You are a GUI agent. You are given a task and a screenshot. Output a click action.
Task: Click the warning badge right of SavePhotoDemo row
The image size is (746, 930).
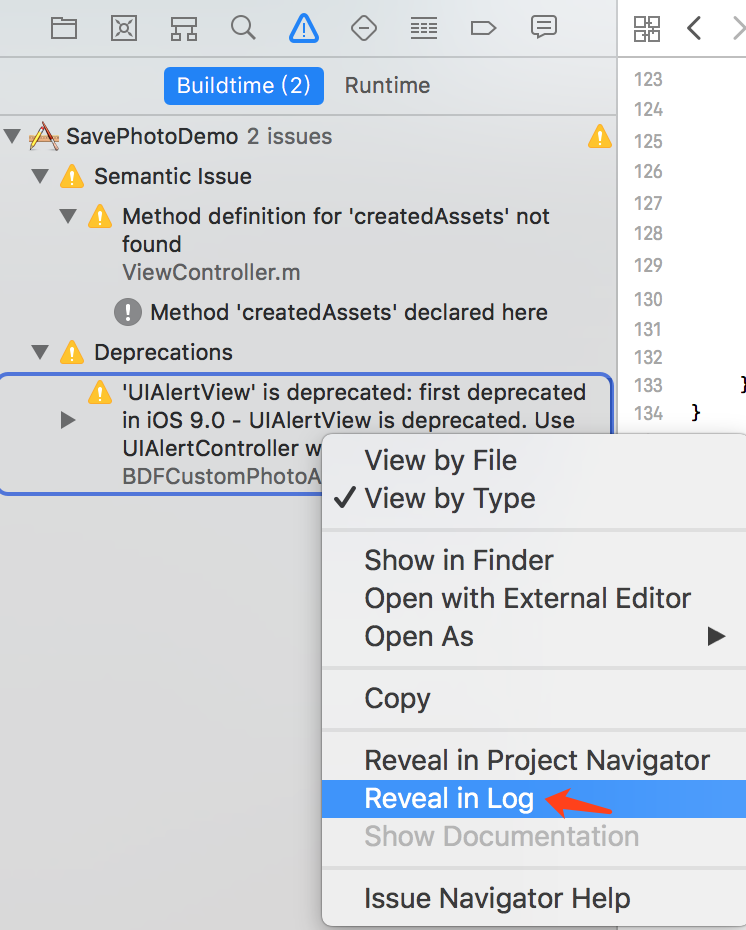(x=600, y=136)
